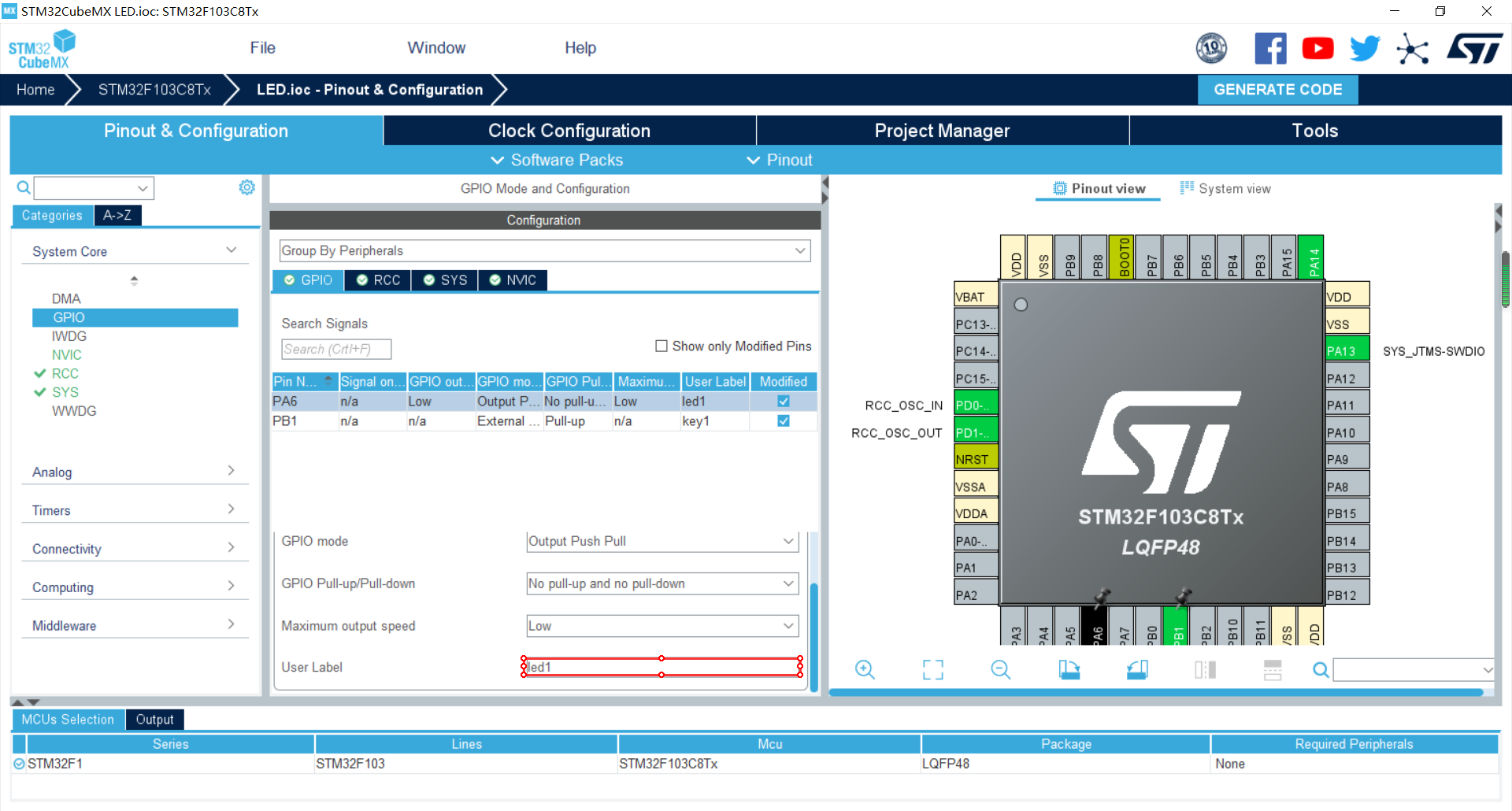This screenshot has width=1512, height=811.
Task: Open the ST Twitter icon
Action: pos(1365,49)
